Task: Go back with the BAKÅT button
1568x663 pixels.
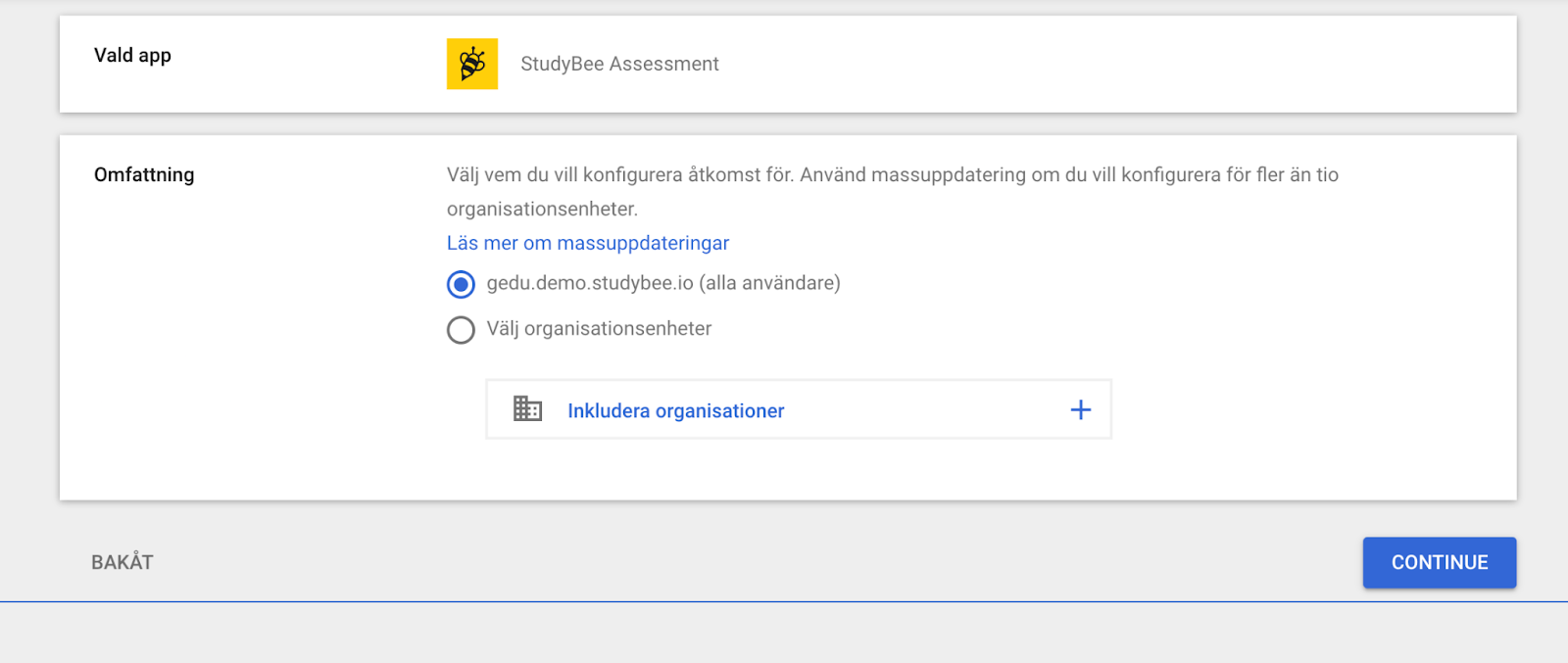Action: click(x=122, y=562)
